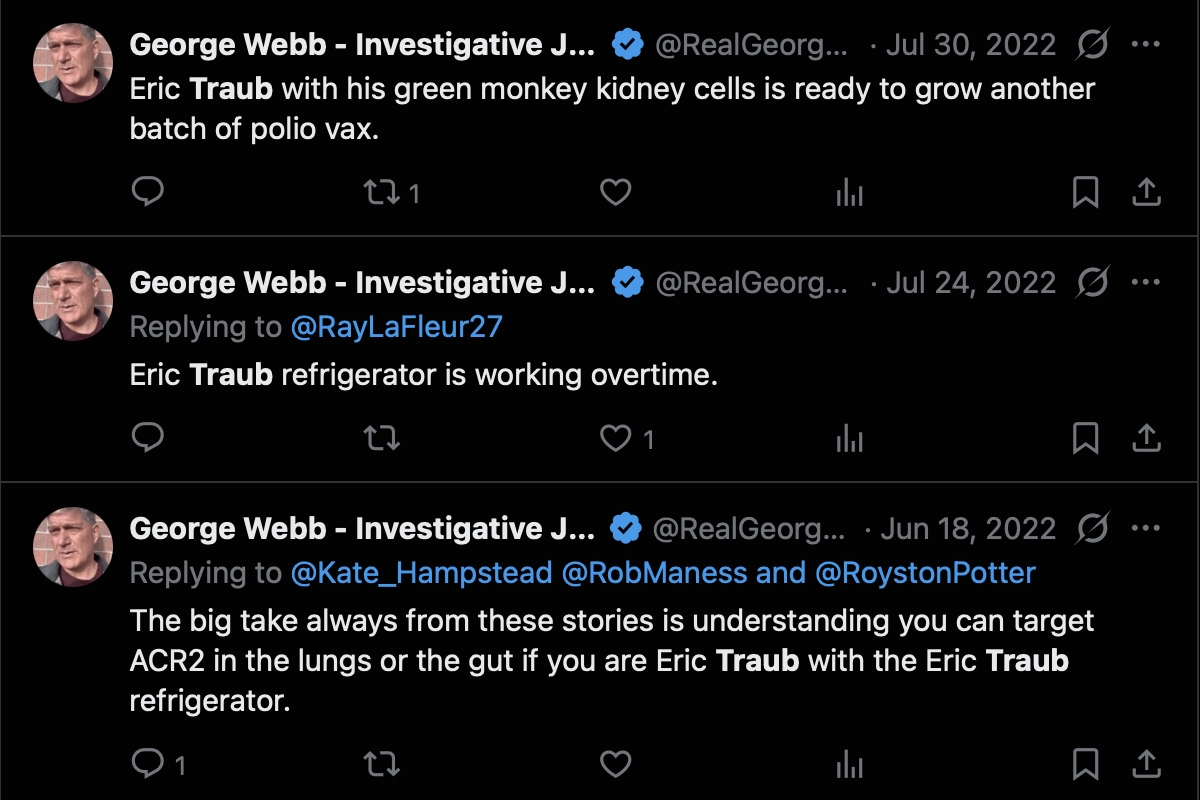Like the July 30 polio vax tweet
The image size is (1200, 800).
click(615, 192)
